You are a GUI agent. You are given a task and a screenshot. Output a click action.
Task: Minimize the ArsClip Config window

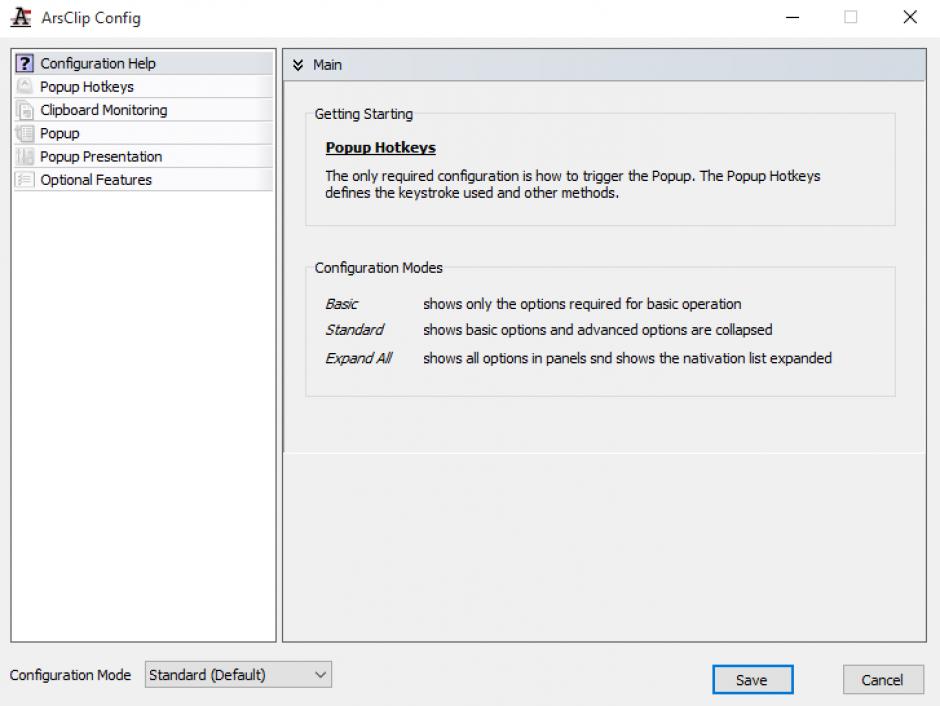click(x=793, y=17)
